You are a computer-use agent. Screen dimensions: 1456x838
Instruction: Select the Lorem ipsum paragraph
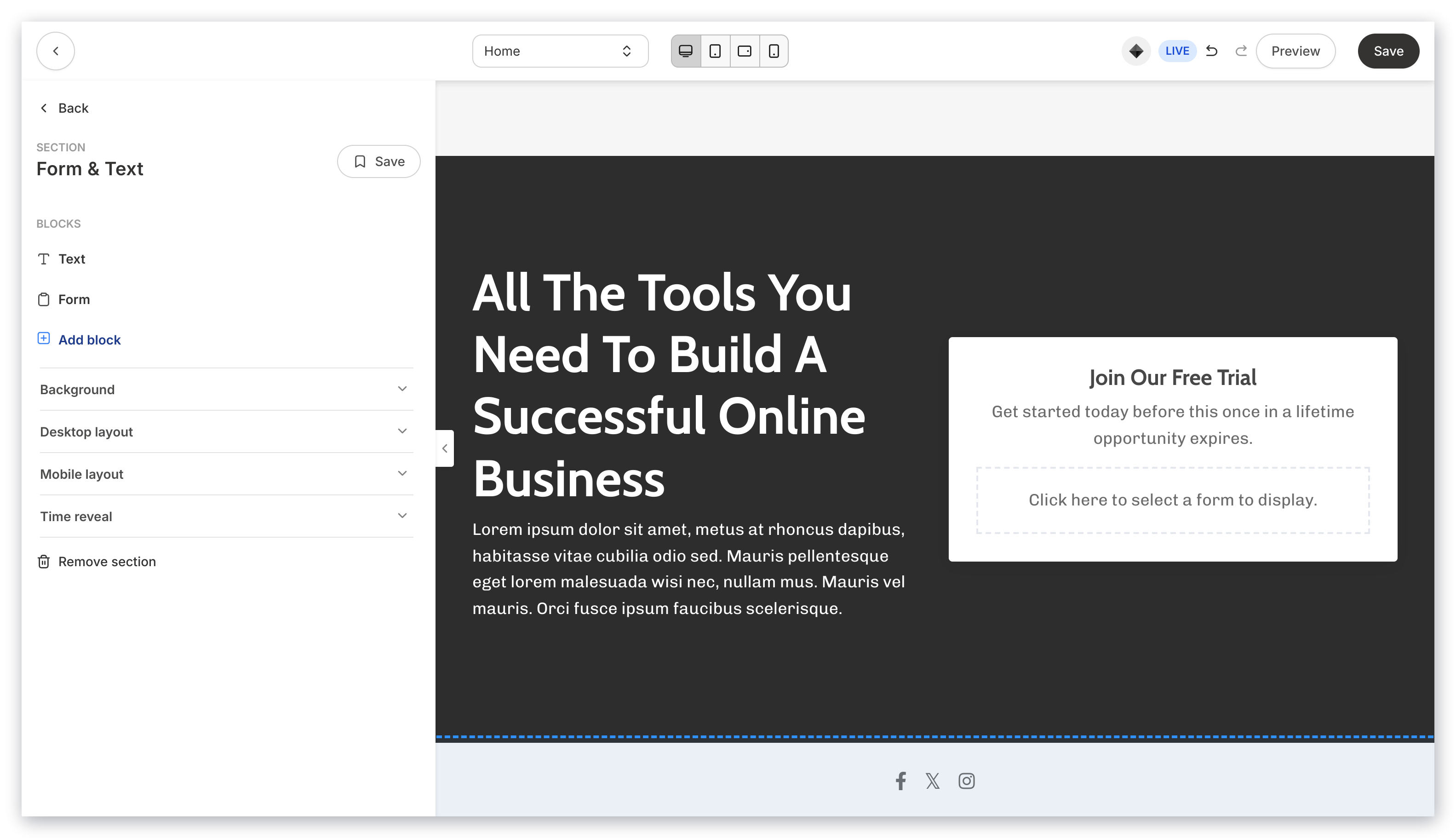click(689, 568)
